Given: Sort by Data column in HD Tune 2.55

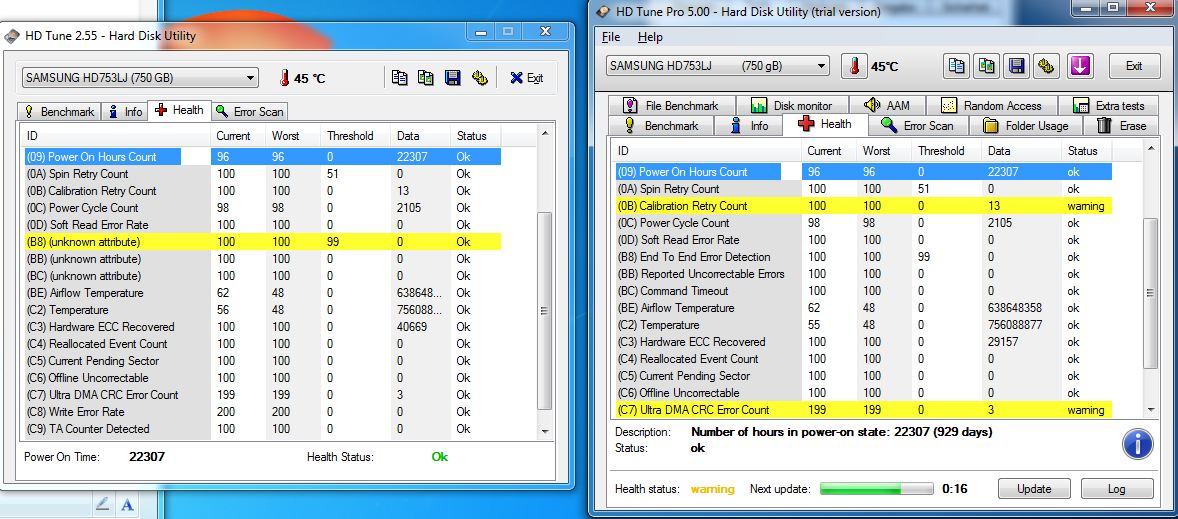Looking at the screenshot, I should tap(421, 136).
